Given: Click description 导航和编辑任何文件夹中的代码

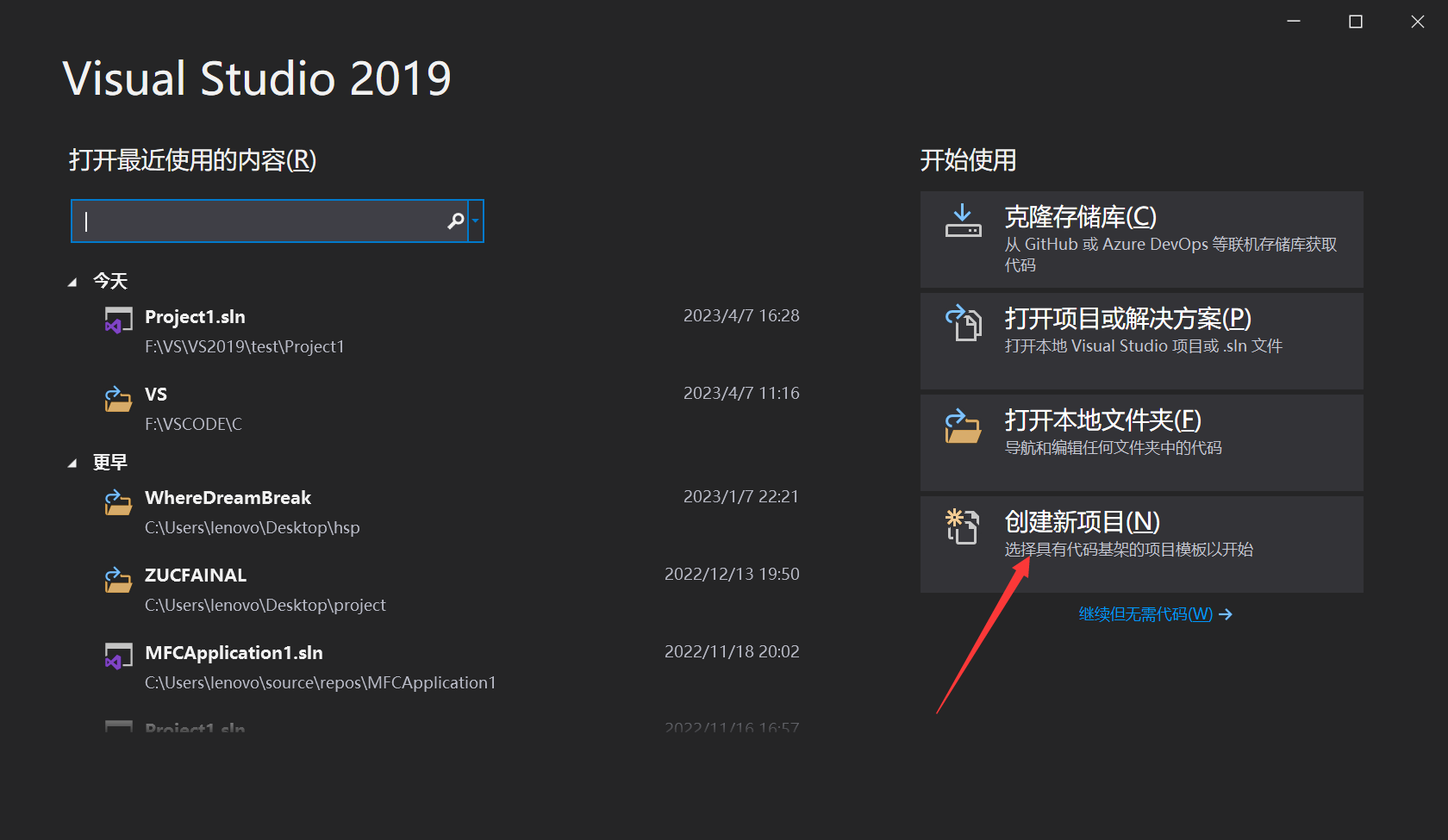Looking at the screenshot, I should [1114, 448].
